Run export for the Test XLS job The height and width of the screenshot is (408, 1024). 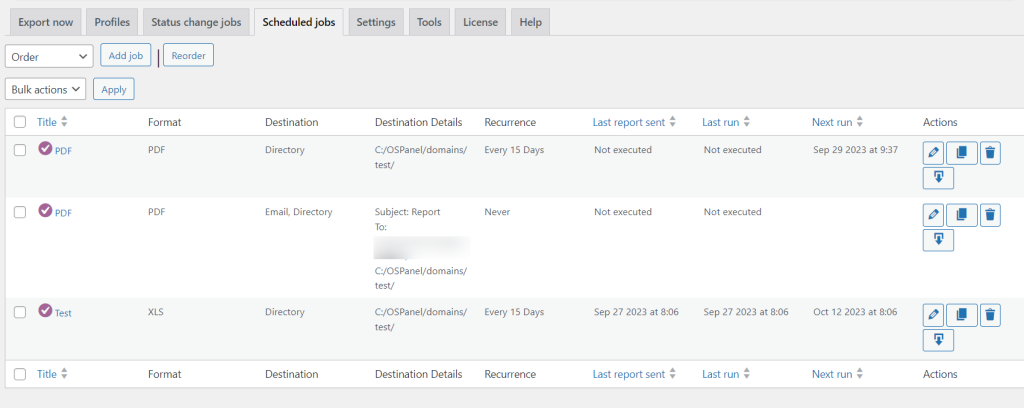pos(938,339)
